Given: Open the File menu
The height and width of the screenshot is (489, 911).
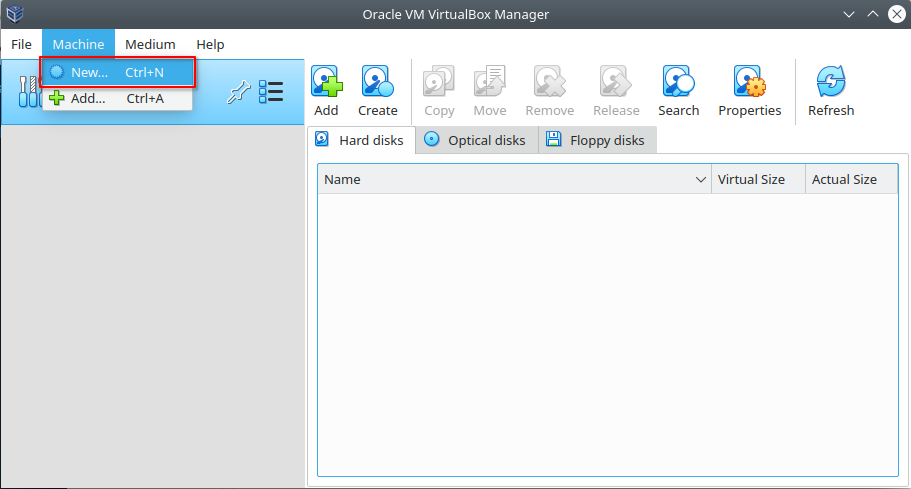Looking at the screenshot, I should coord(21,44).
